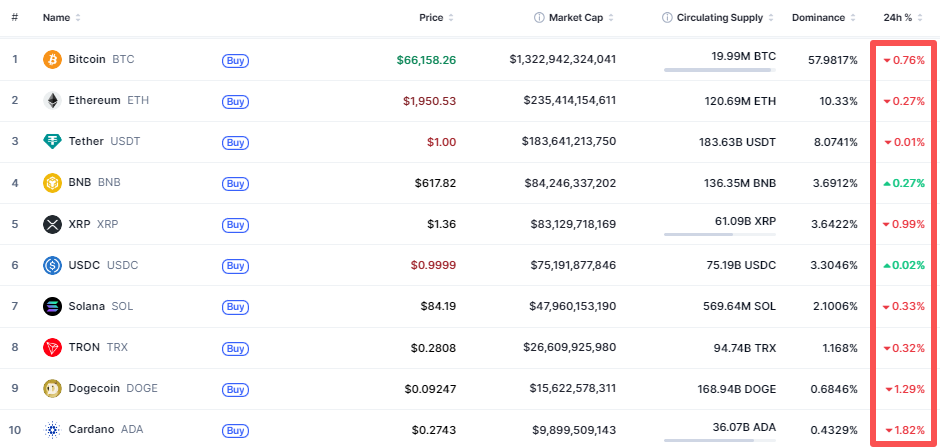Click the BNB yellow logo icon
This screenshot has height=448, width=940.
[x=52, y=183]
